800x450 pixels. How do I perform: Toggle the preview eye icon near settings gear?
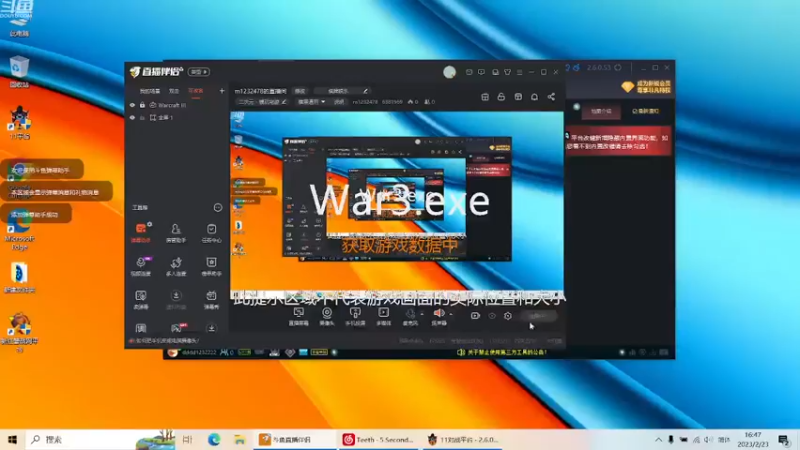(x=492, y=316)
